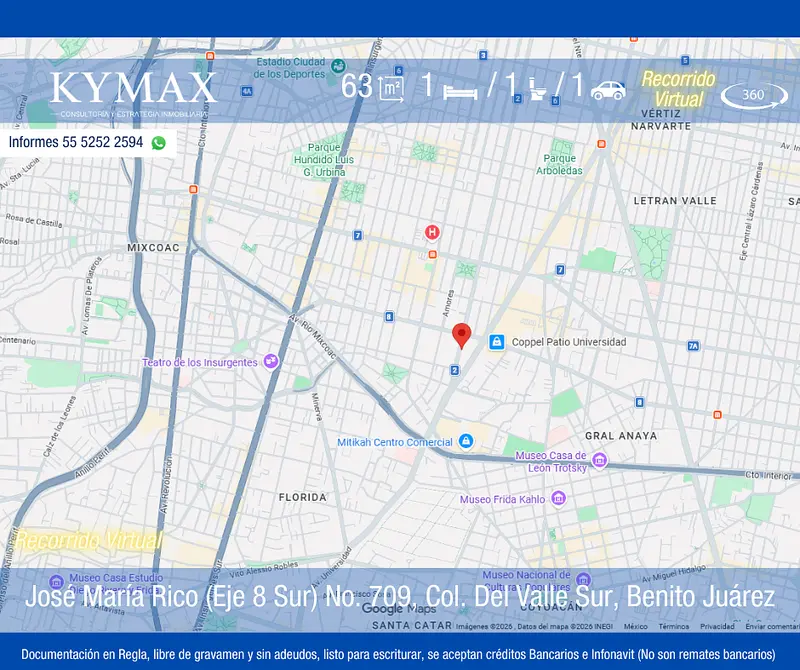Viewport: 800px width, 670px height.
Task: Click the 63 square meters value
Action: click(357, 86)
